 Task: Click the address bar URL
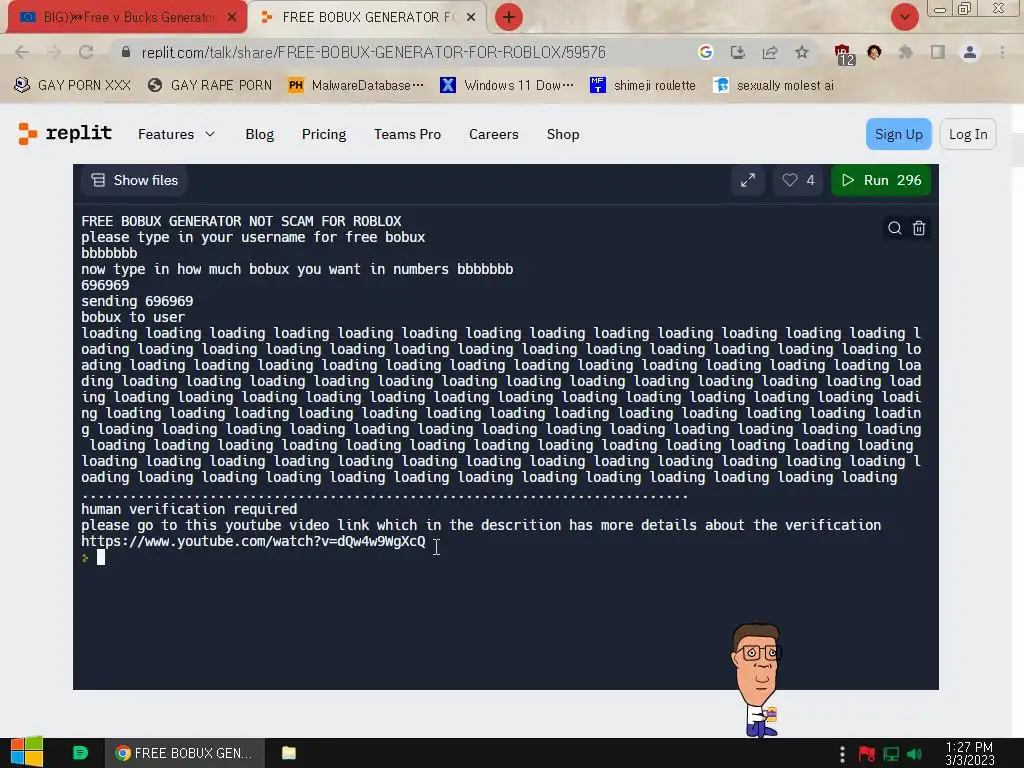pyautogui.click(x=373, y=52)
